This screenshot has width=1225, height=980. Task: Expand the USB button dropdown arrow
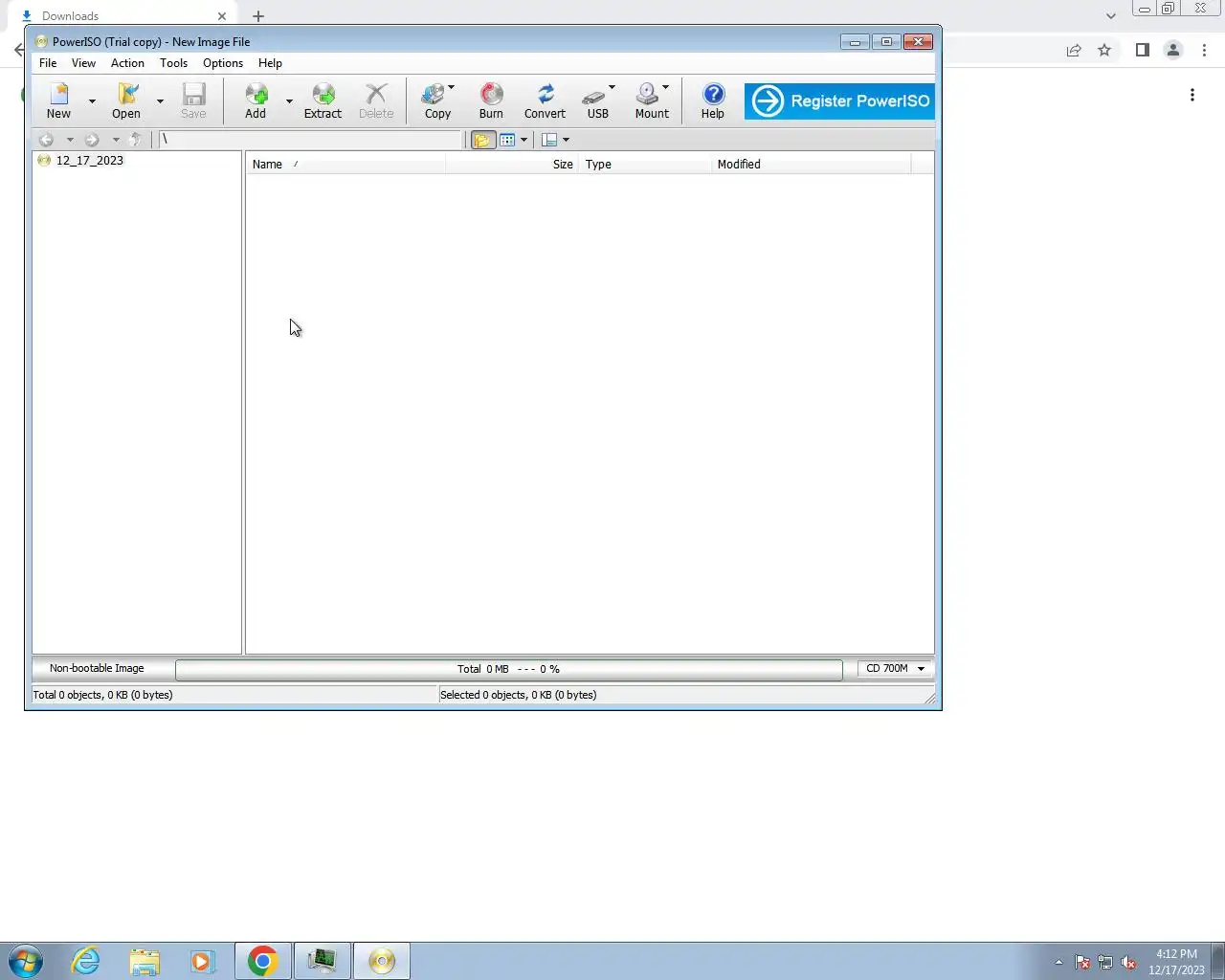(612, 88)
